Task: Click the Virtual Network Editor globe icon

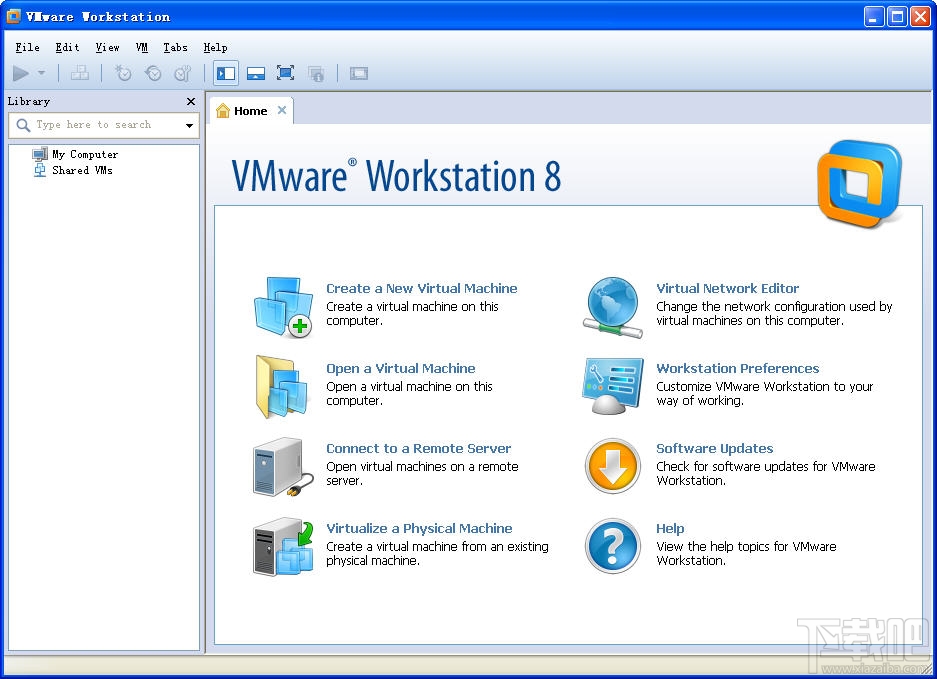Action: (613, 307)
